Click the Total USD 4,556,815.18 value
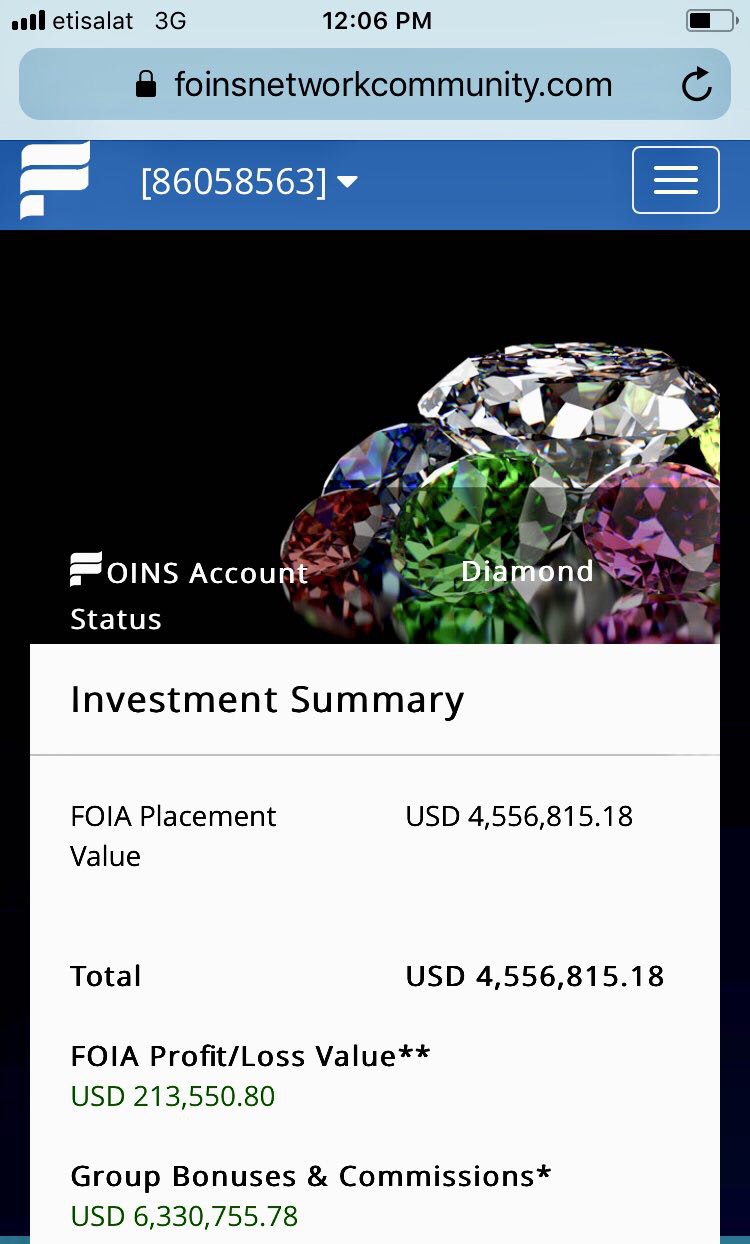750x1244 pixels. [x=535, y=976]
